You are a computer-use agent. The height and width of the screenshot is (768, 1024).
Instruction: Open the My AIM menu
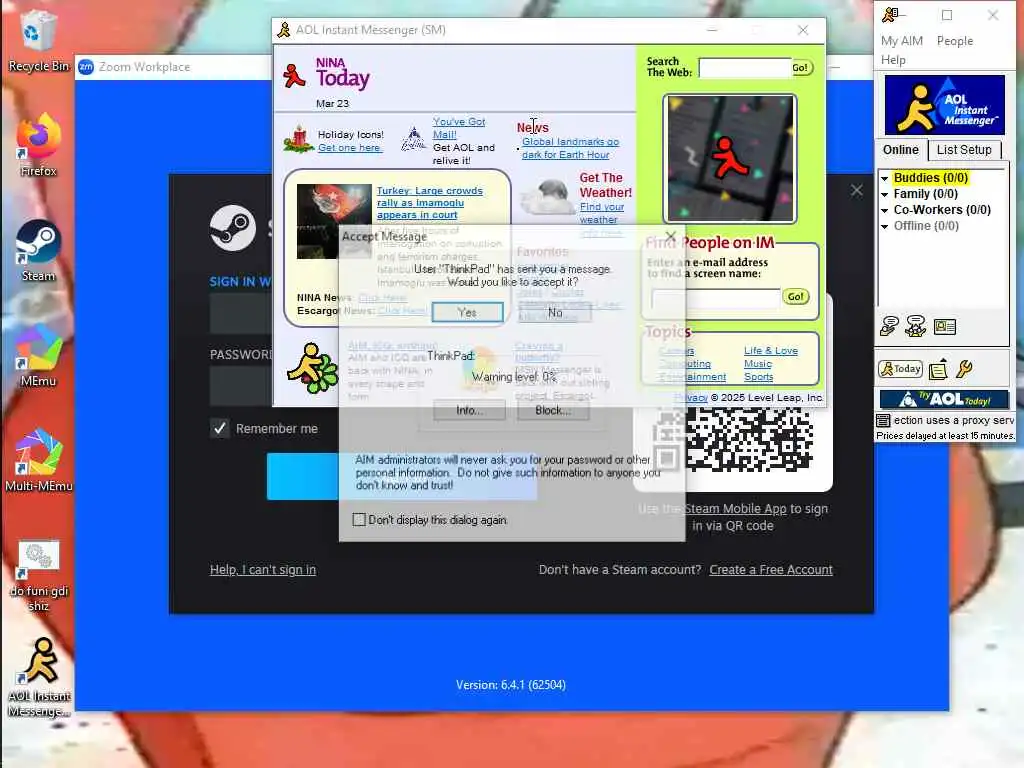(901, 40)
